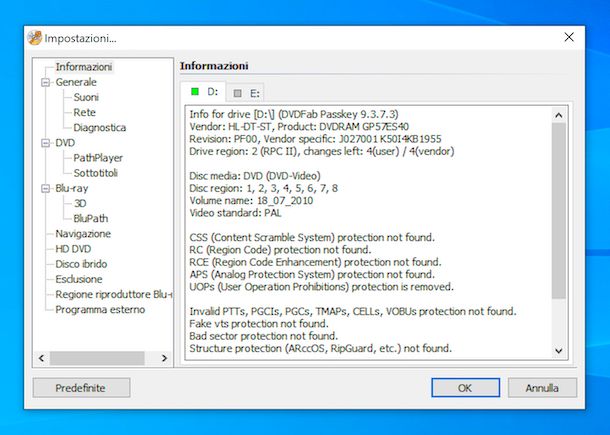Click the 'Drive region: 2 (RPC II)' line
The width and height of the screenshot is (610, 435).
(x=321, y=151)
